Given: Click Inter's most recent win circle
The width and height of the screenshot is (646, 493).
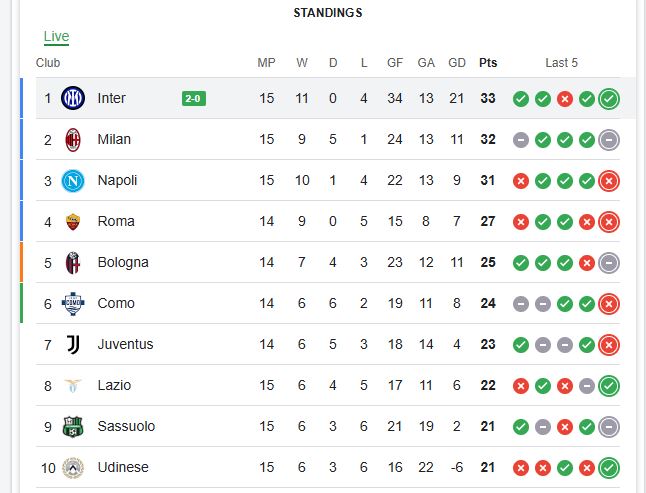Looking at the screenshot, I should point(609,99).
